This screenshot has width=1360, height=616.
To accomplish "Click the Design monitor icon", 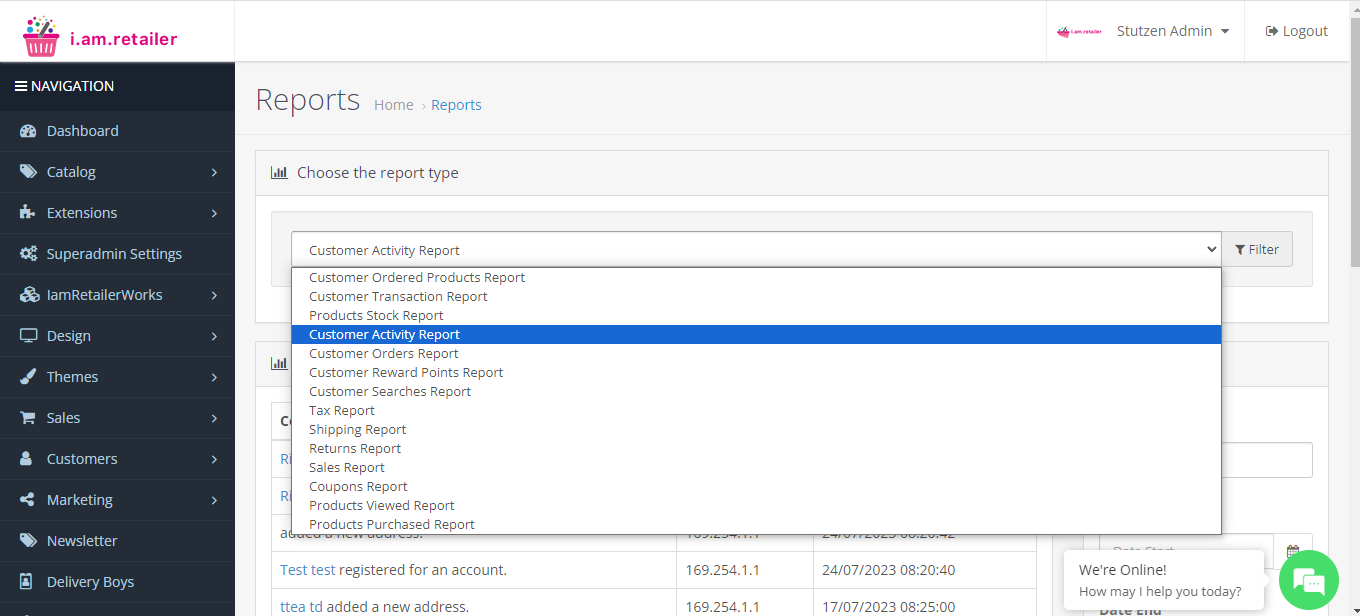I will [28, 336].
